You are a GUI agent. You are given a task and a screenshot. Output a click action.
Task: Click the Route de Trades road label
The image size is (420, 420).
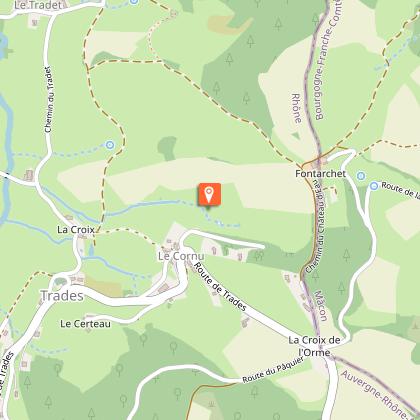[x=220, y=286]
